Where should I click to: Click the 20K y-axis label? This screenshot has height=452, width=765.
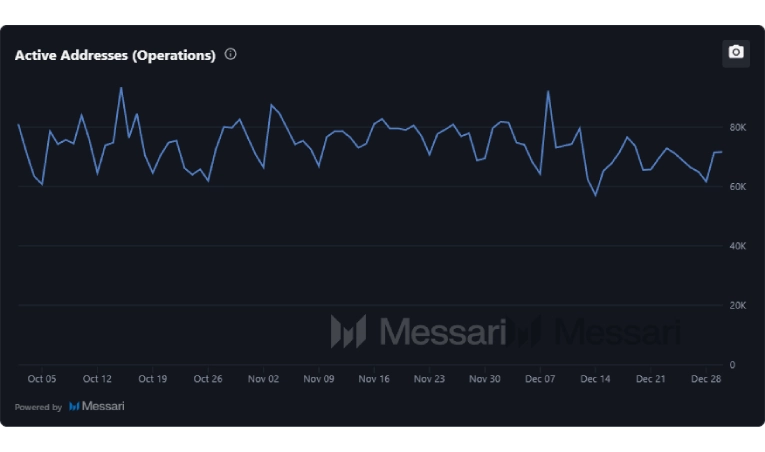click(739, 306)
